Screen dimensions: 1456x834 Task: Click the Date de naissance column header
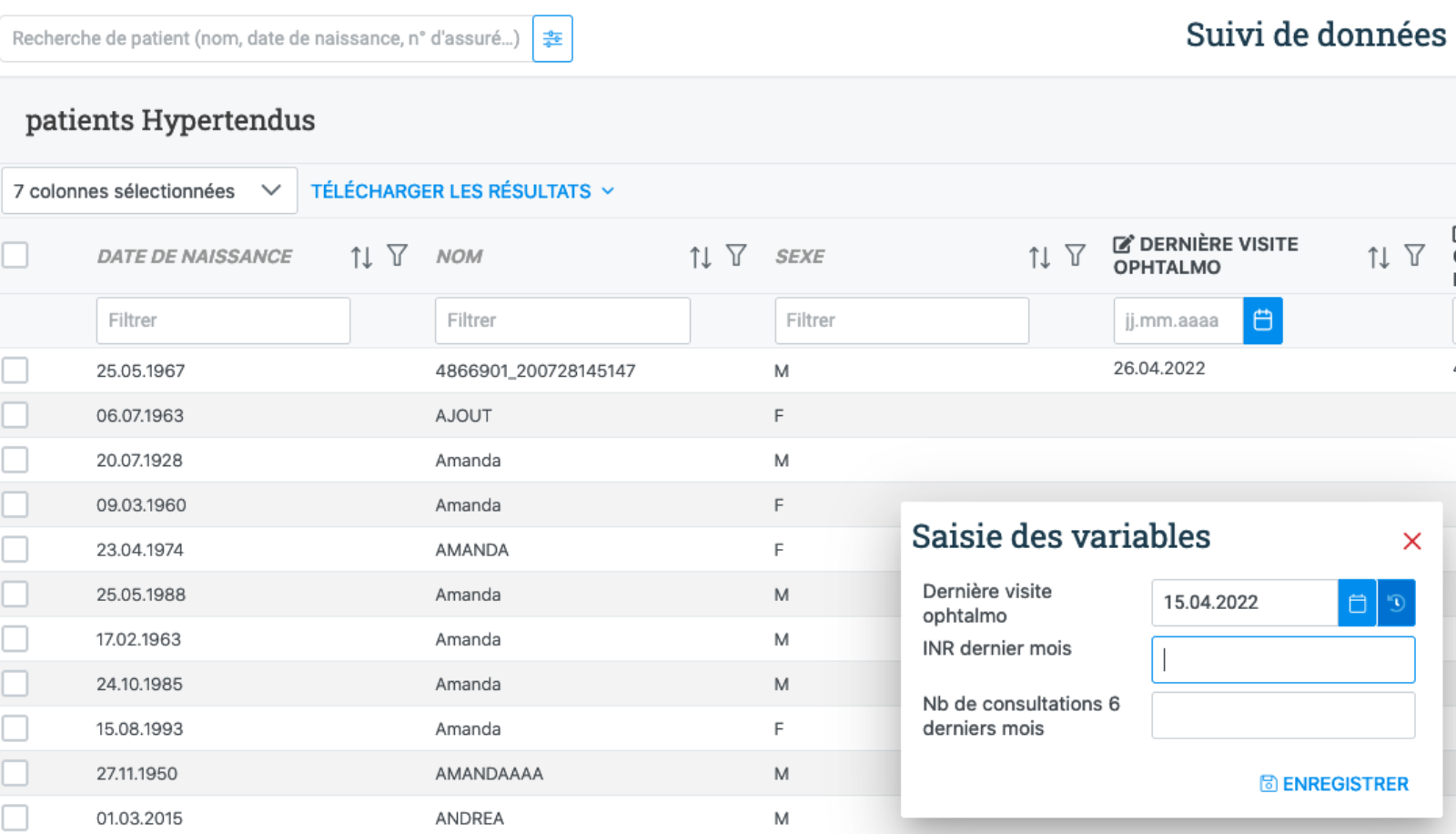pyautogui.click(x=195, y=257)
